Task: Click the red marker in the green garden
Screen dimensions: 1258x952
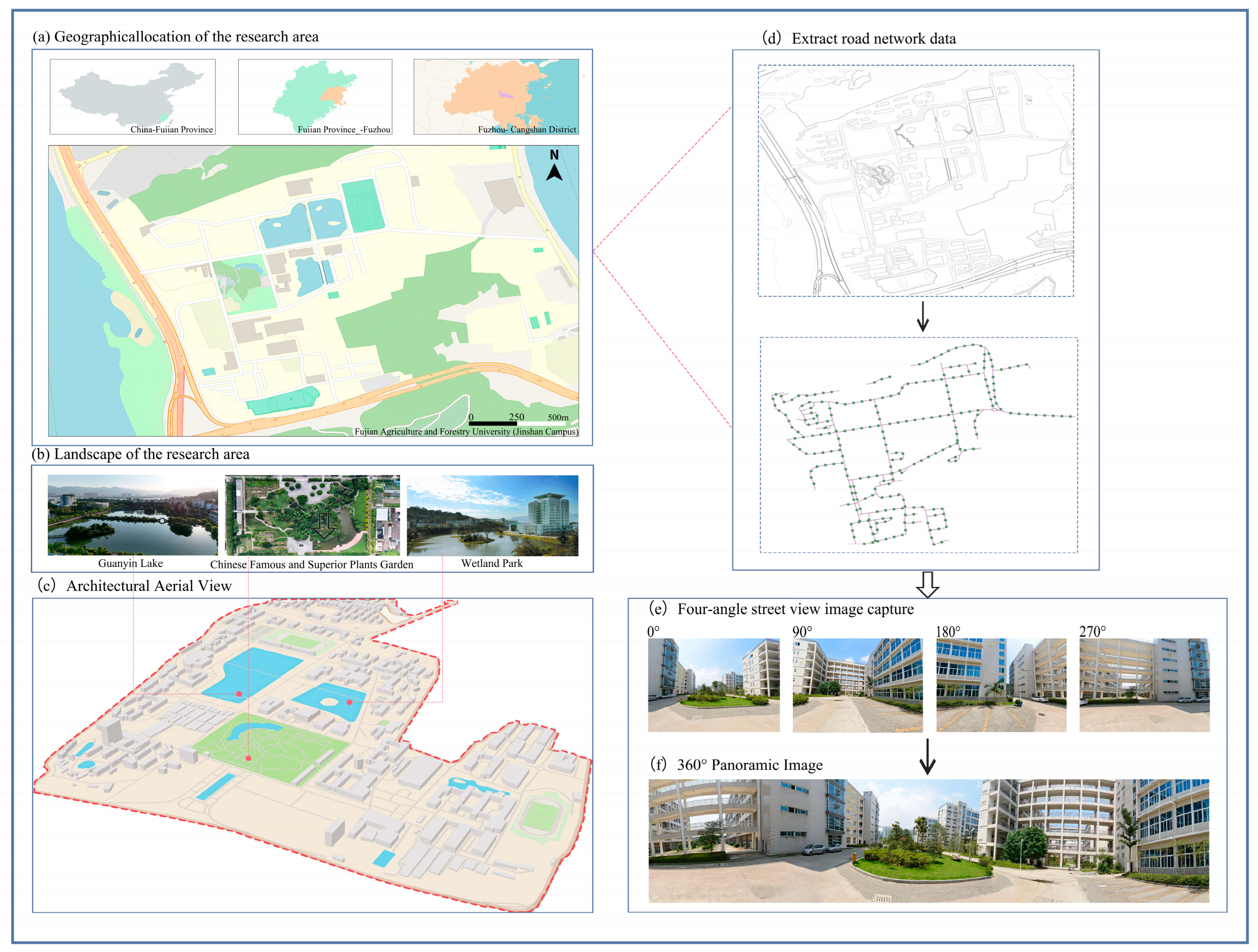Action: (x=249, y=758)
